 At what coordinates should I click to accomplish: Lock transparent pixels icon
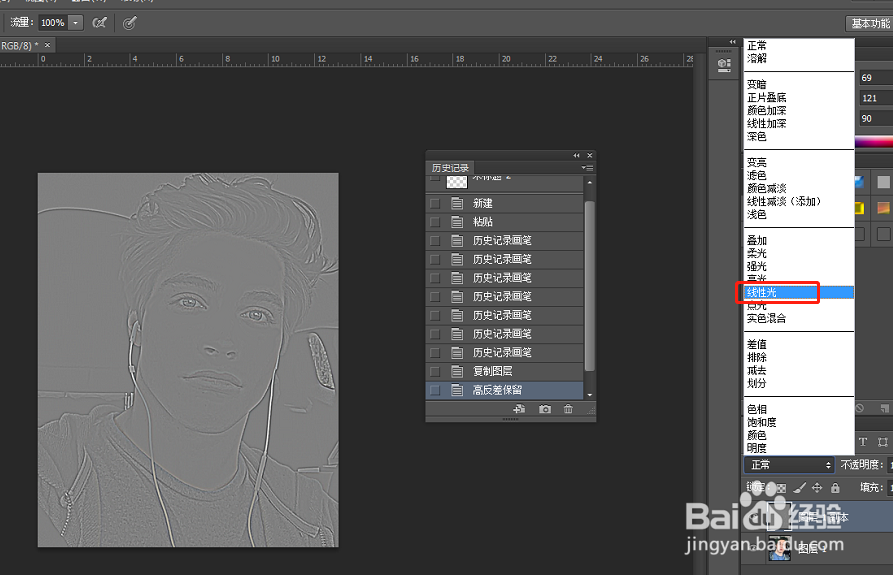[781, 488]
